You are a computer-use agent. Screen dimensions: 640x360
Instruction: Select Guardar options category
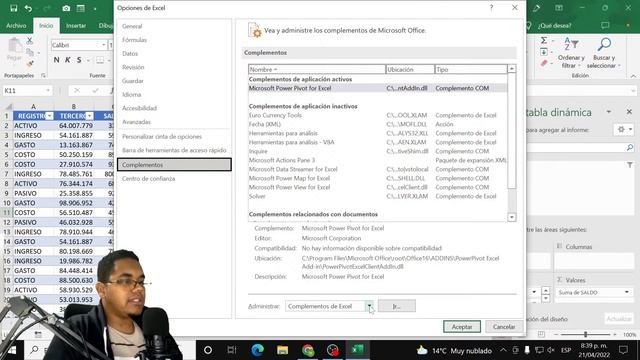tap(133, 81)
